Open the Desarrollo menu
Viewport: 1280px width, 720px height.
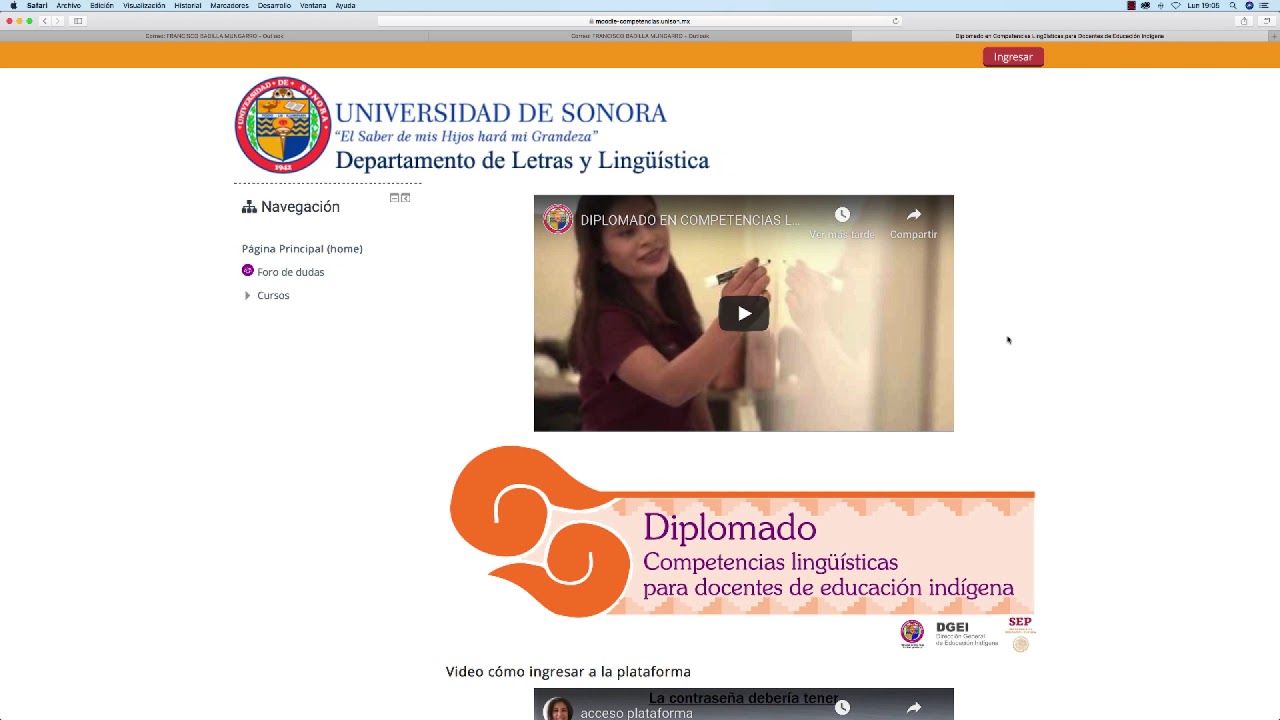(274, 6)
